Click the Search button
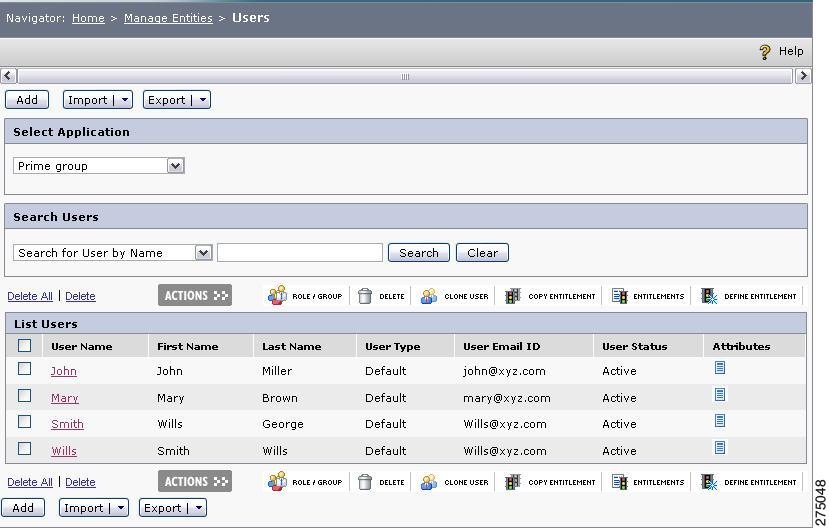 click(x=419, y=253)
